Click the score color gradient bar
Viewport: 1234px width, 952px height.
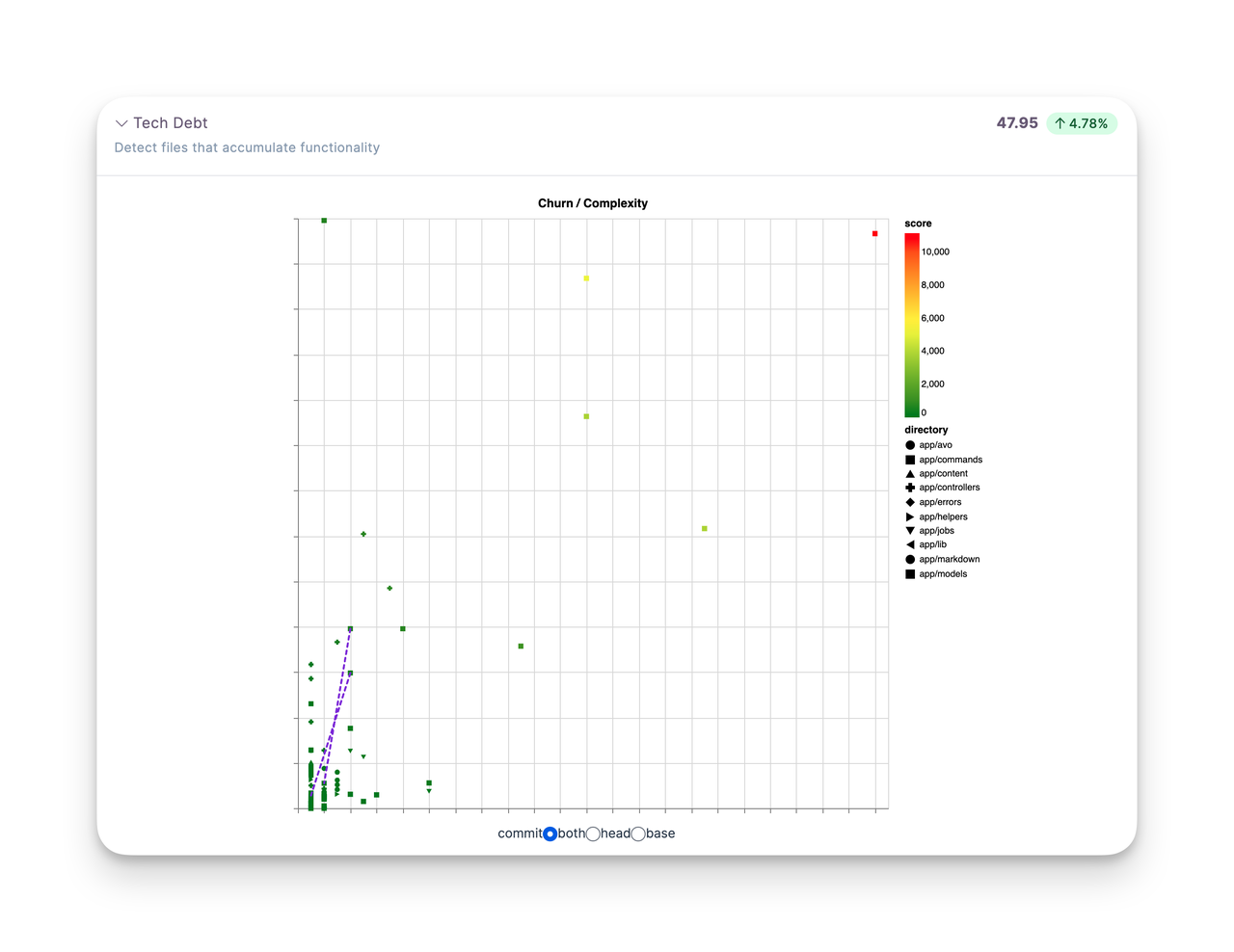912,325
